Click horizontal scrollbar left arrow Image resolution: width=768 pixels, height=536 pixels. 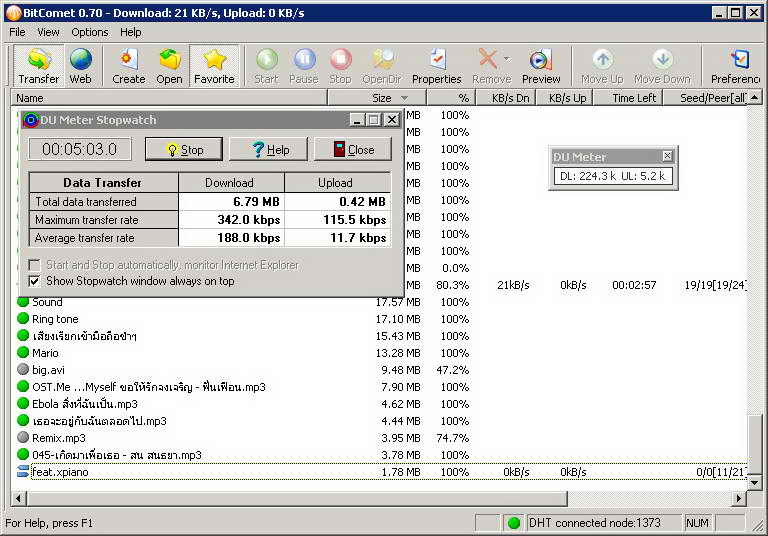[x=19, y=499]
